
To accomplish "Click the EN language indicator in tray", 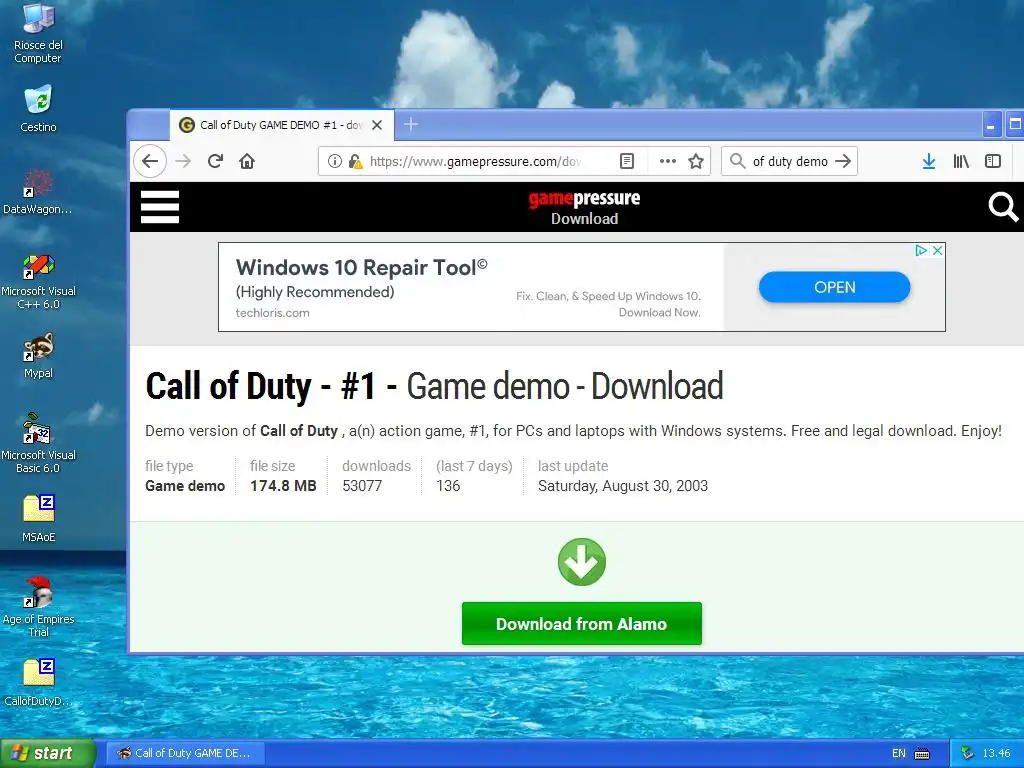I will coord(899,753).
